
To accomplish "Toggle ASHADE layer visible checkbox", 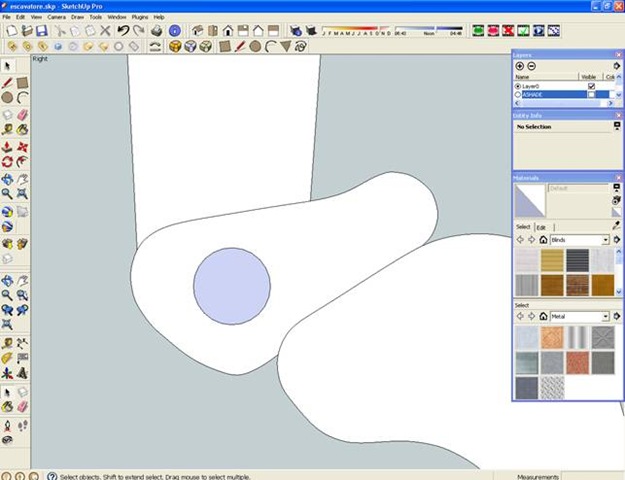I will pyautogui.click(x=591, y=95).
